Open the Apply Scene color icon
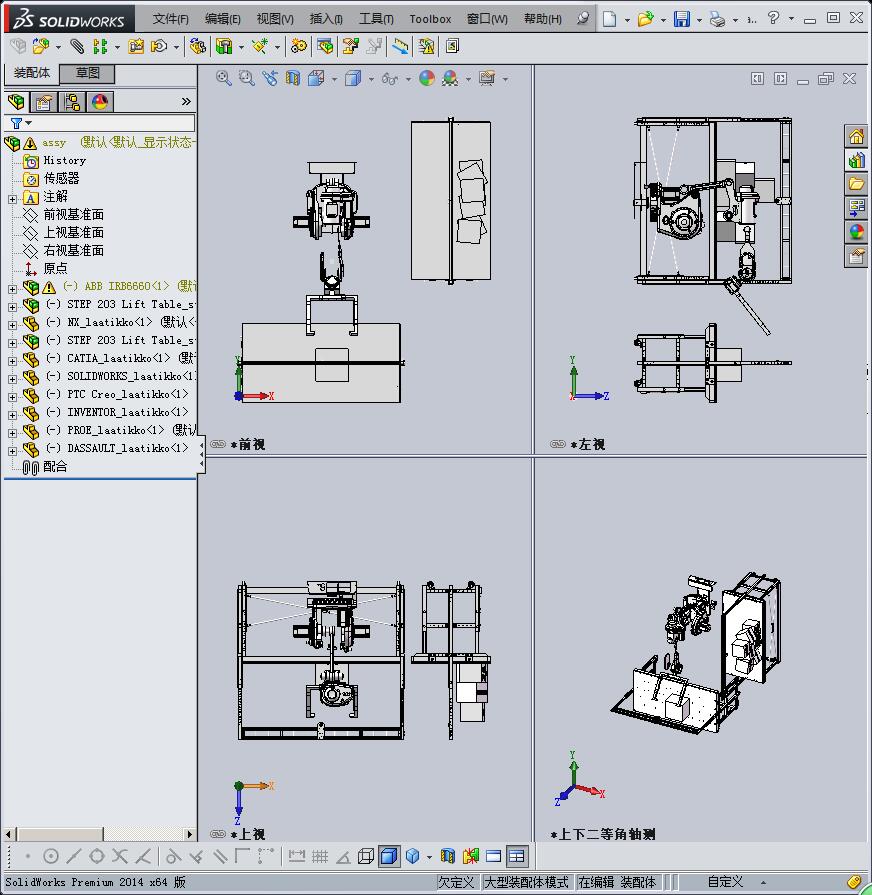Screen dimensions: 872x895 (450, 78)
